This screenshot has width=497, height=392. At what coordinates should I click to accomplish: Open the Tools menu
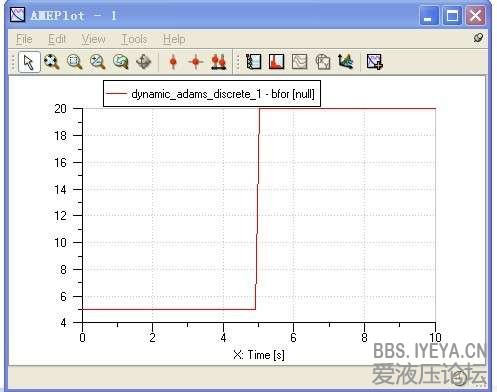pos(134,39)
